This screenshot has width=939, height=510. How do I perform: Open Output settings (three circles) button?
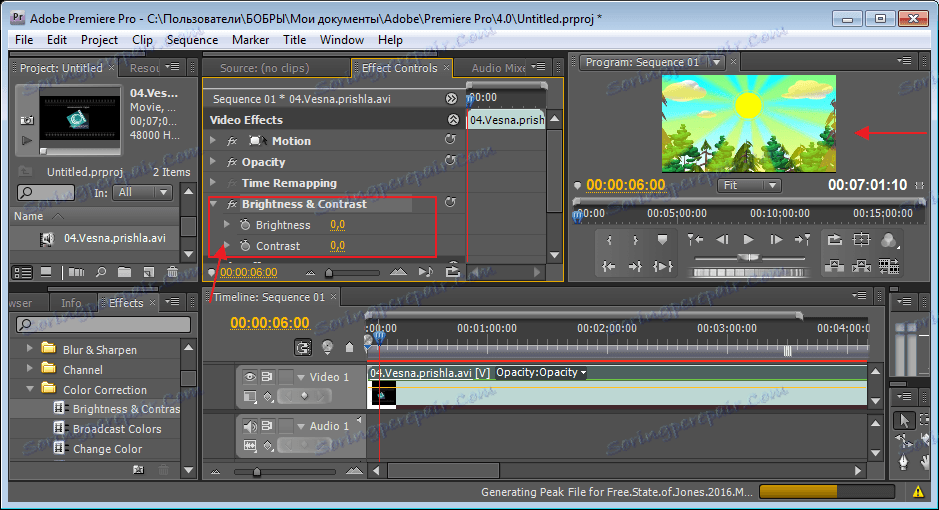[x=889, y=240]
